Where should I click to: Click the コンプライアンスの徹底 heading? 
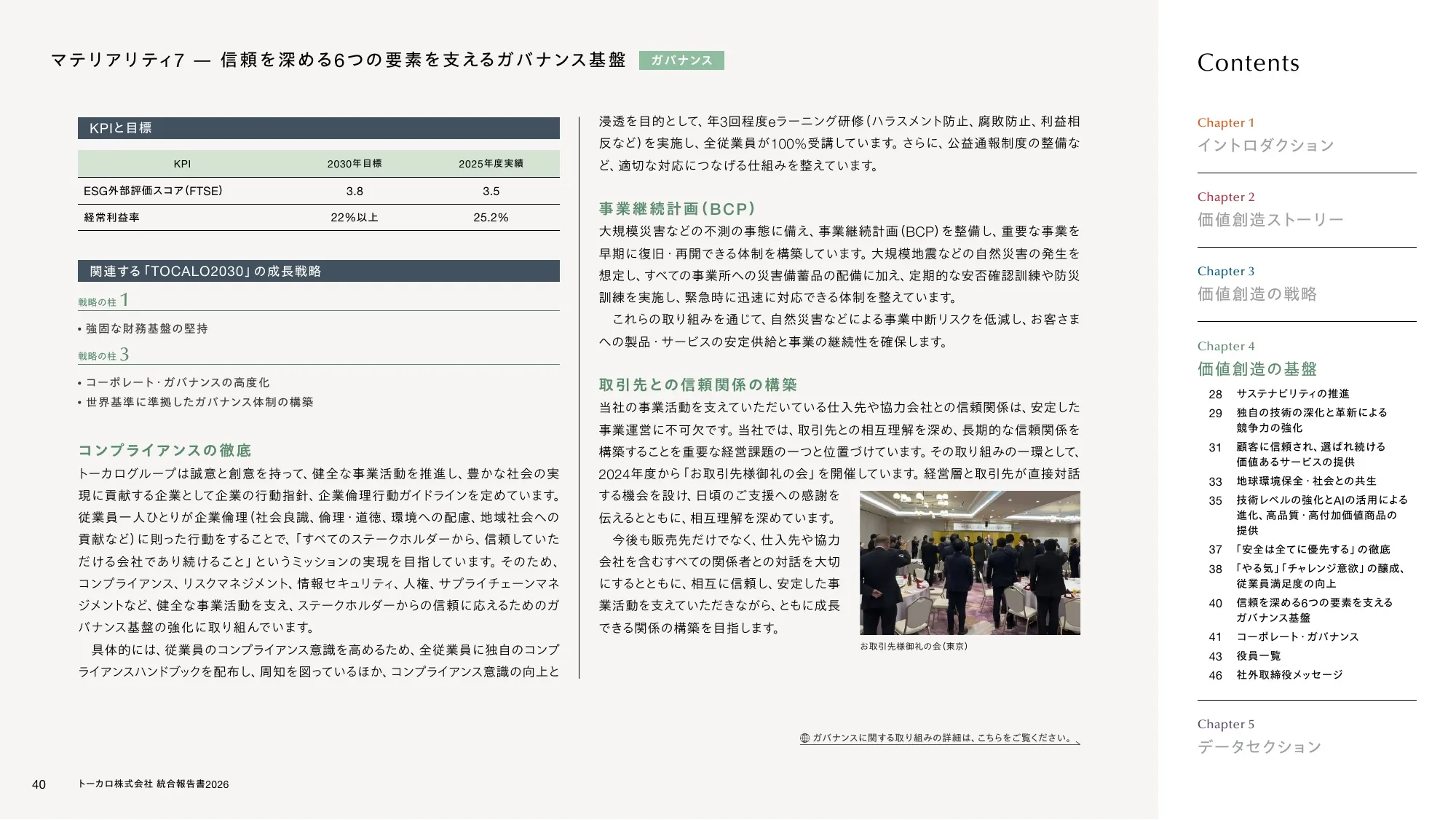pos(165,450)
